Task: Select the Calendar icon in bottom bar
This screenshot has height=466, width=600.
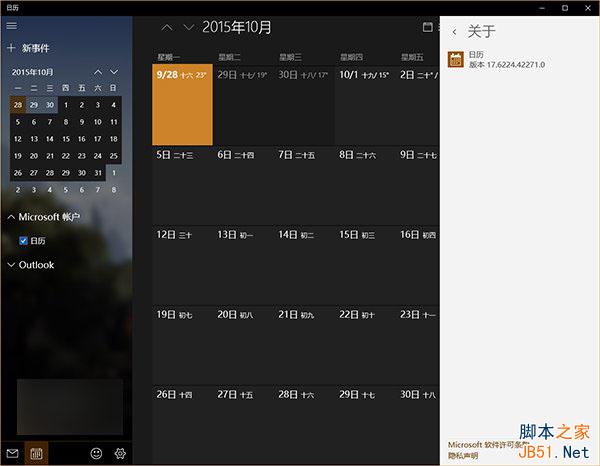Action: click(x=36, y=454)
